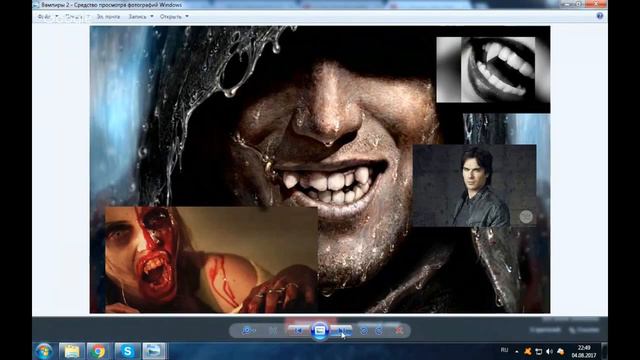Screen dimensions: 640x360
Task: Launch Google Chrome from taskbar
Action: tap(98, 351)
